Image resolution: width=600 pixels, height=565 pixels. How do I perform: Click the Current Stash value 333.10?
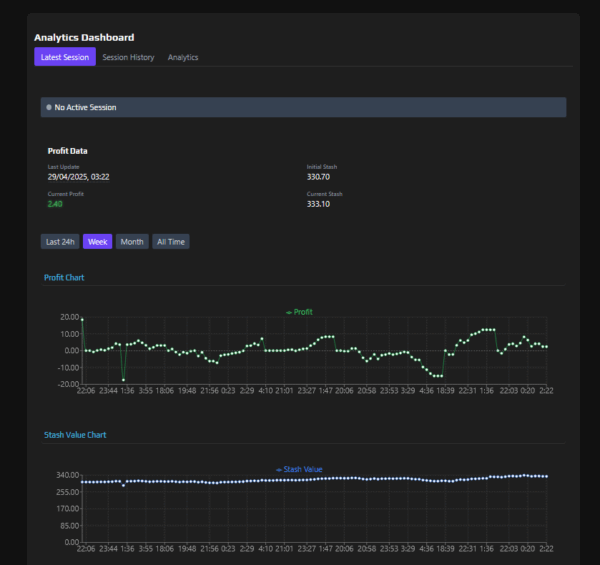(x=318, y=204)
